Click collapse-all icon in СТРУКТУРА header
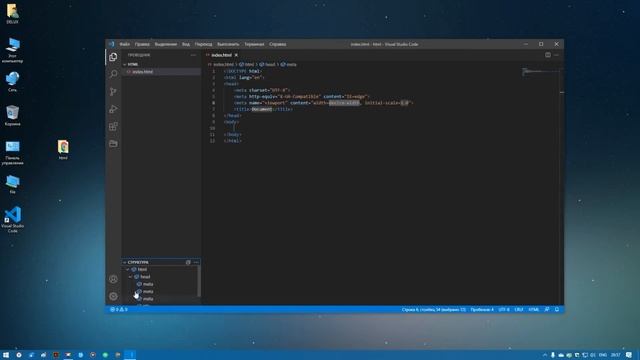Image resolution: width=640 pixels, height=360 pixels. (x=188, y=262)
